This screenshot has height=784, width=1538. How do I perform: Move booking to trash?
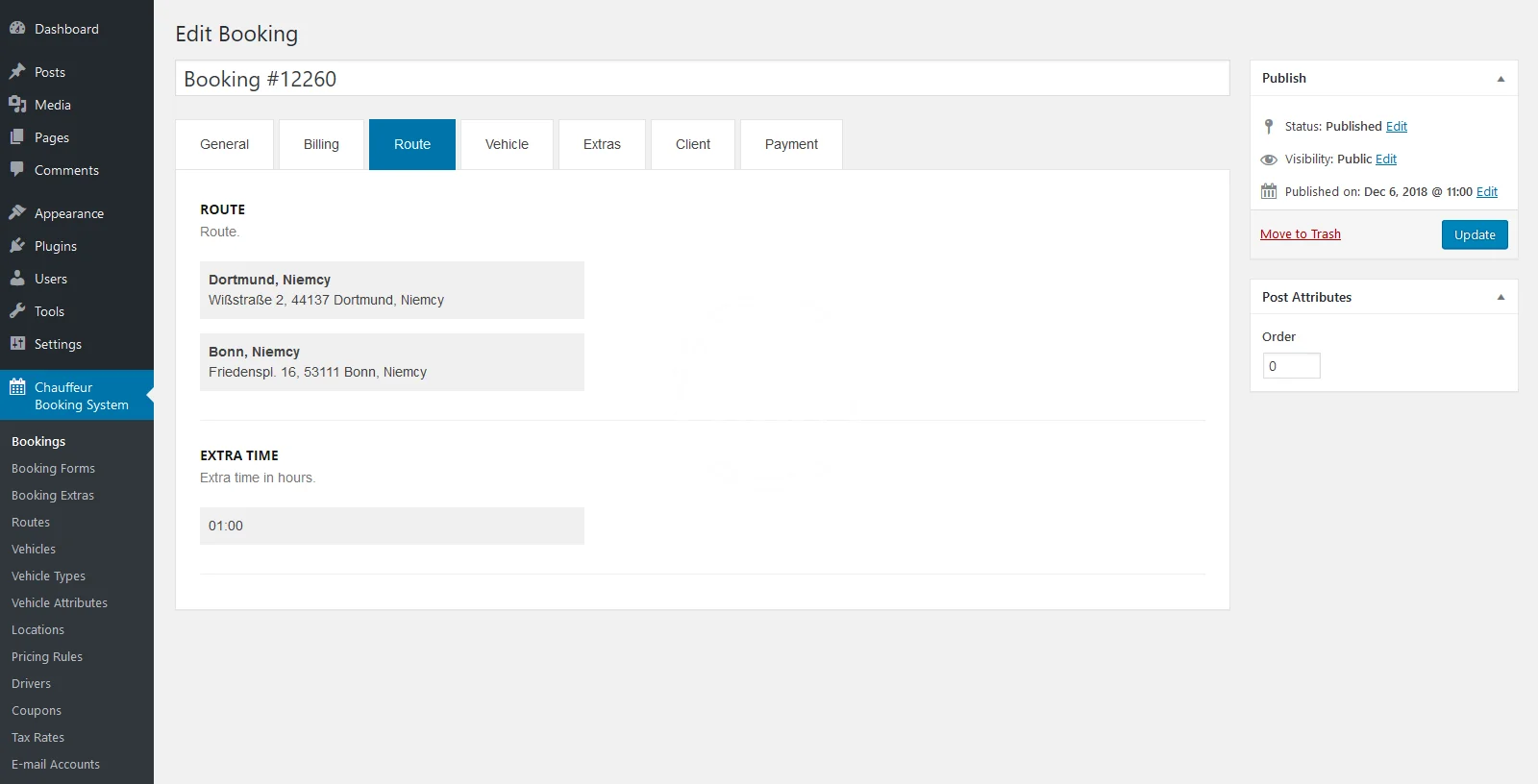point(1300,234)
